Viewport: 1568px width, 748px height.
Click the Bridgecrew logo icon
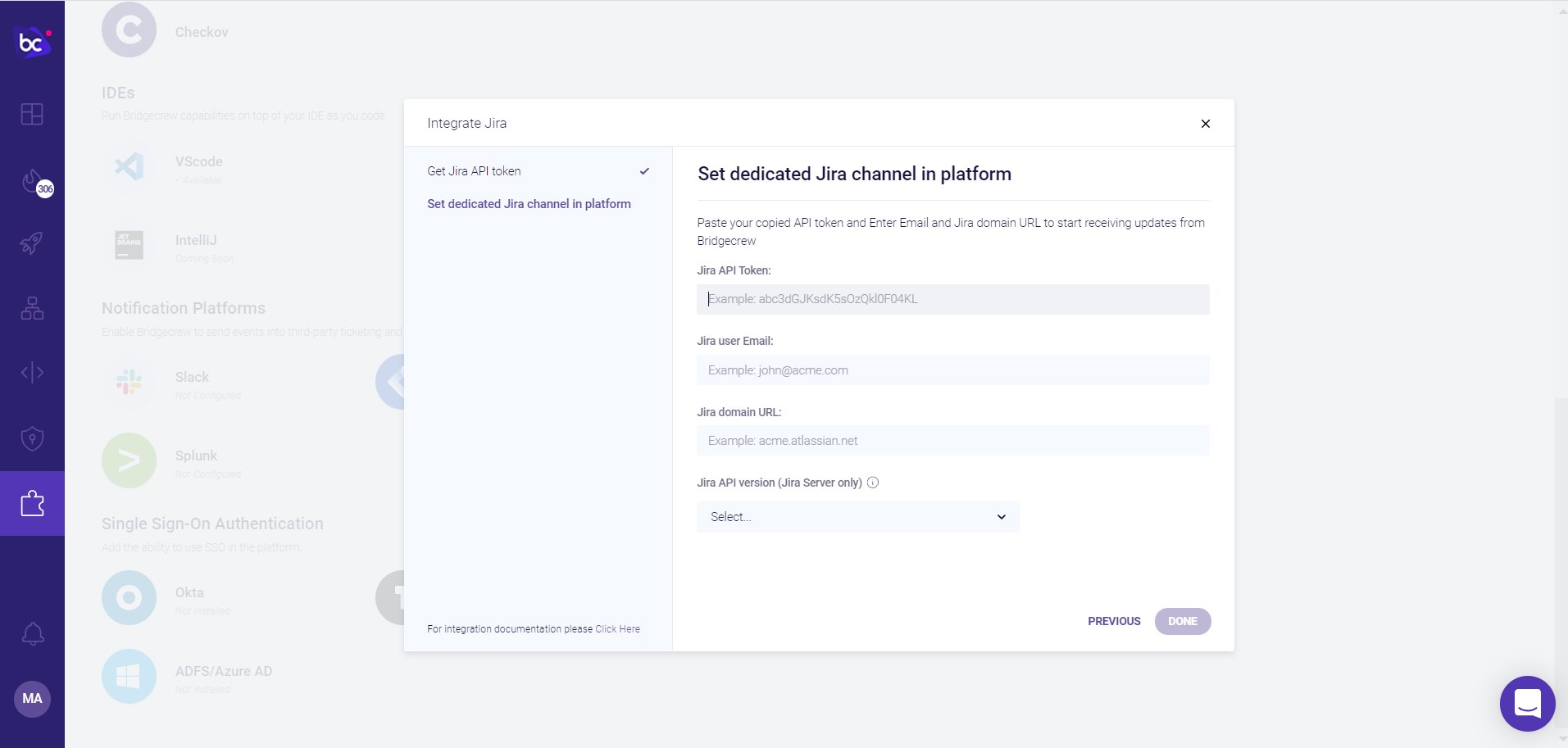[33, 41]
